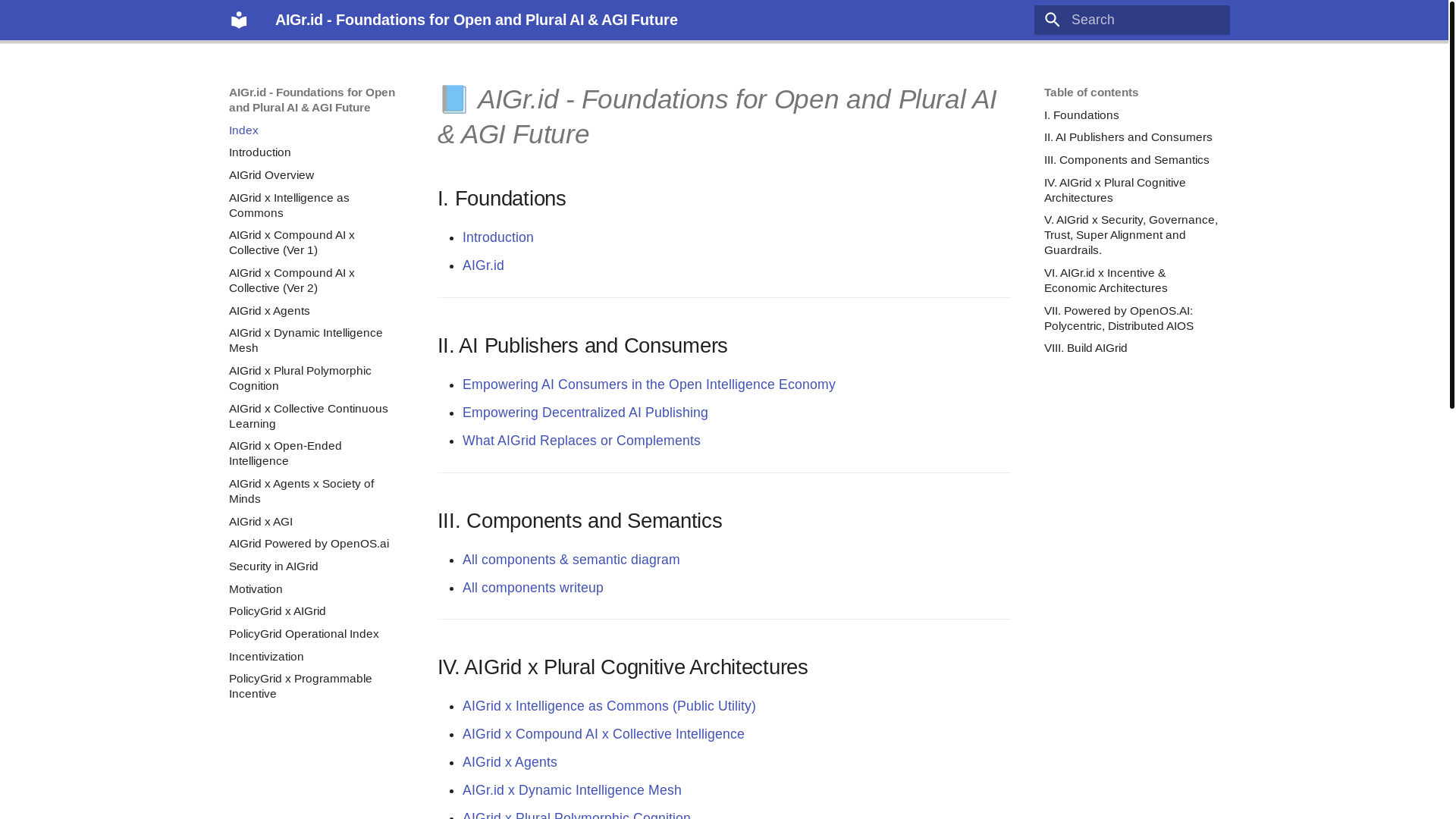The image size is (1456, 819).
Task: Jump to VII. Powered by OpenOS.AI section
Action: 1119,318
